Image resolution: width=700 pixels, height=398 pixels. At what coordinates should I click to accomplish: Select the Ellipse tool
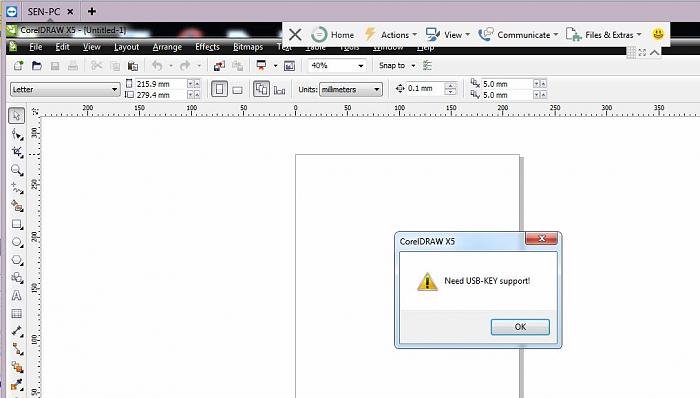[x=17, y=242]
